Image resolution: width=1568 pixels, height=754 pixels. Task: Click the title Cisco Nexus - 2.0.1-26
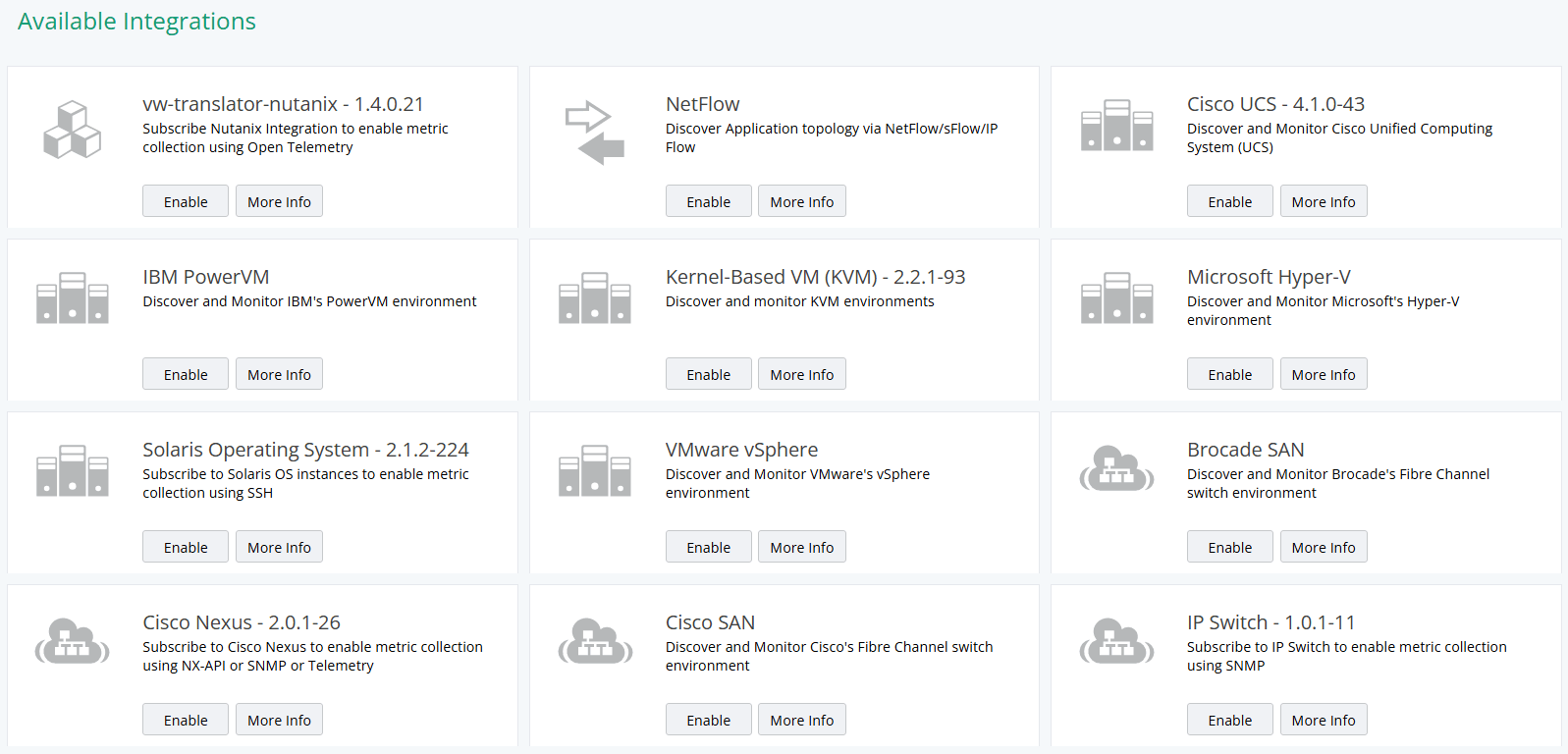coord(242,622)
